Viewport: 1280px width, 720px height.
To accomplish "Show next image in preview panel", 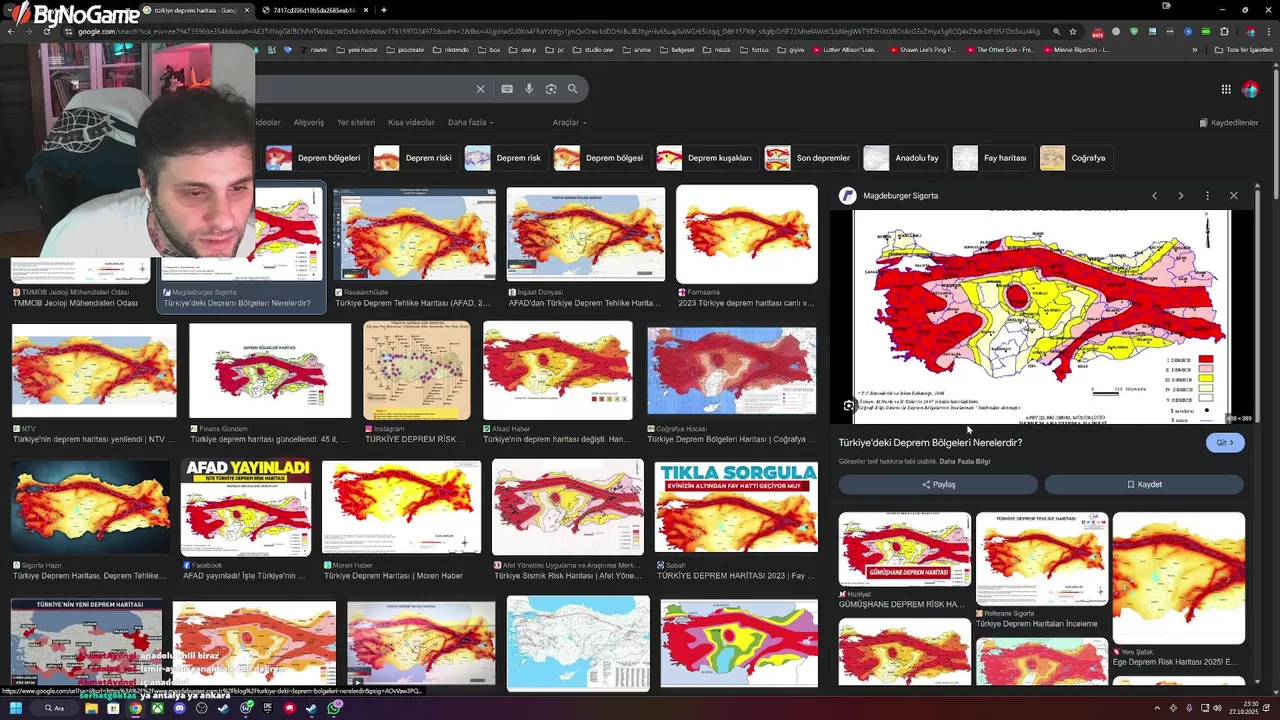I will point(1180,196).
